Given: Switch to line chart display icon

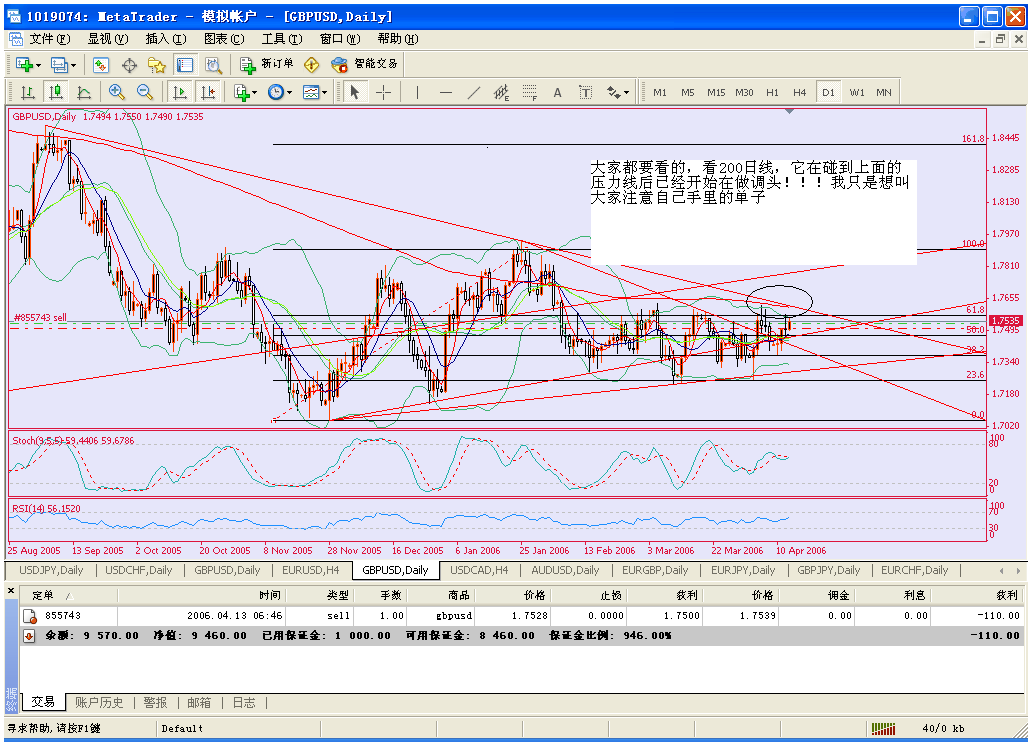Looking at the screenshot, I should pos(84,92).
